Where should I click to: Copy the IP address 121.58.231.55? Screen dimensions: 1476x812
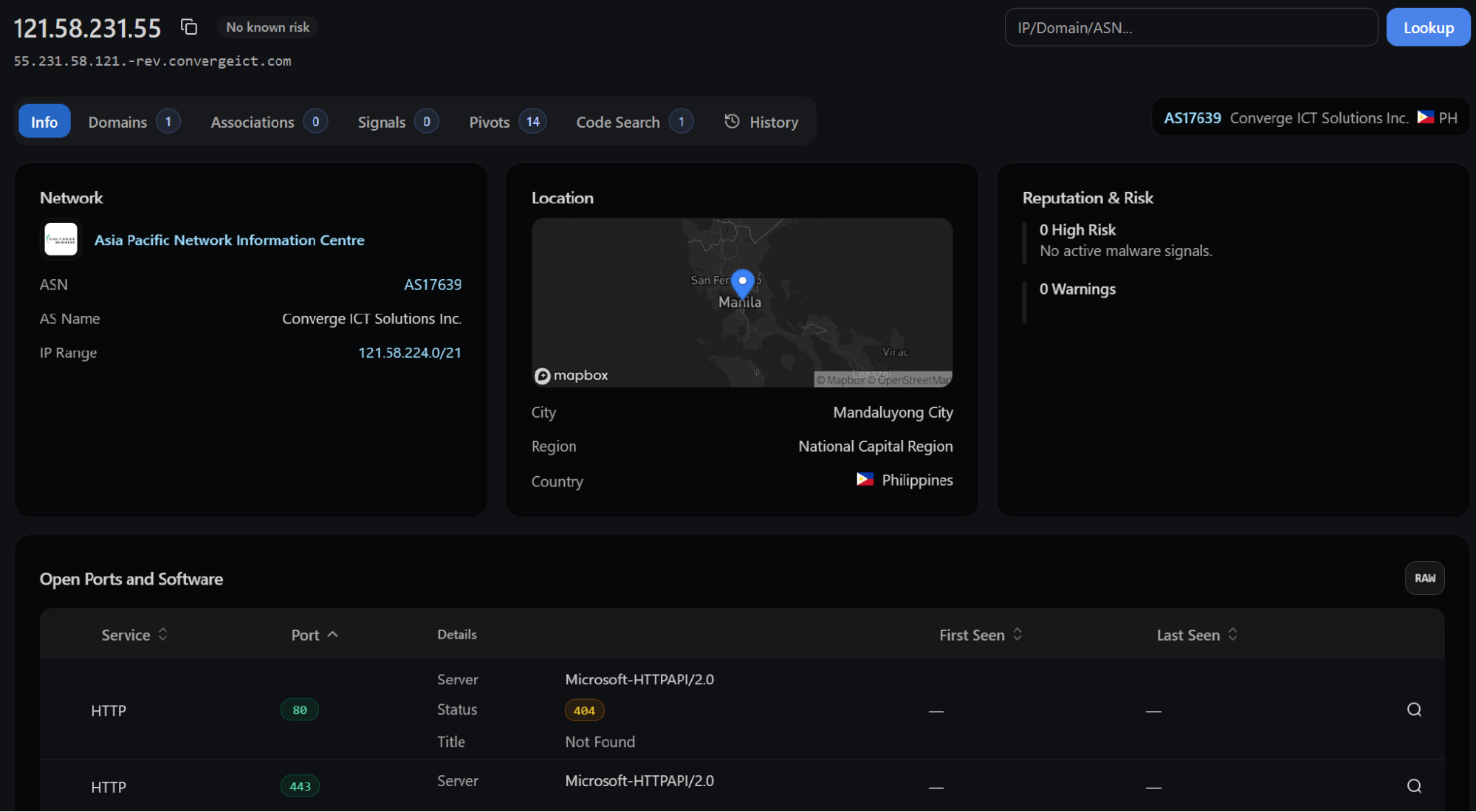pos(189,27)
